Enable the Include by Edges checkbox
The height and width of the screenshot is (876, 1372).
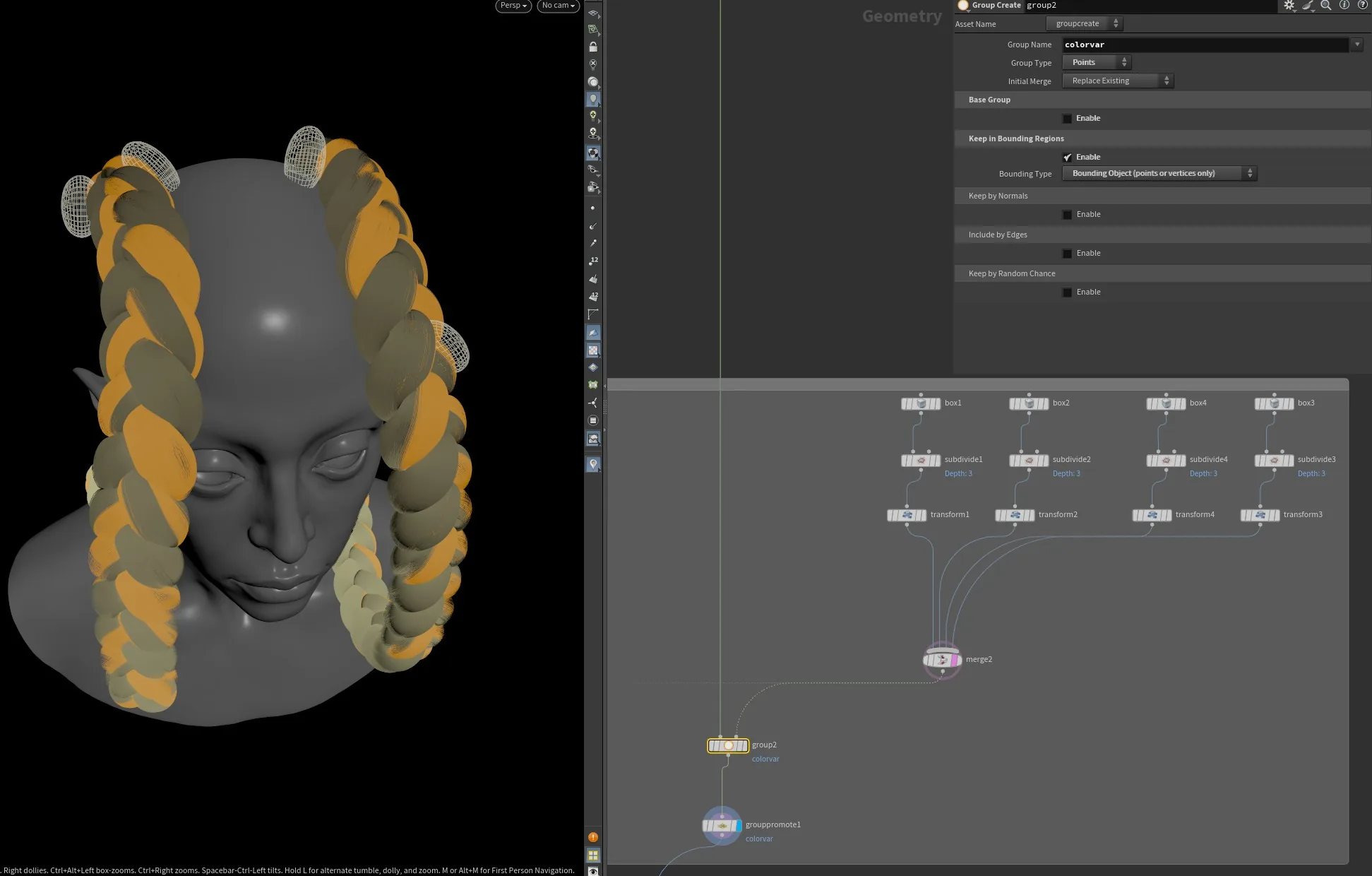point(1067,254)
